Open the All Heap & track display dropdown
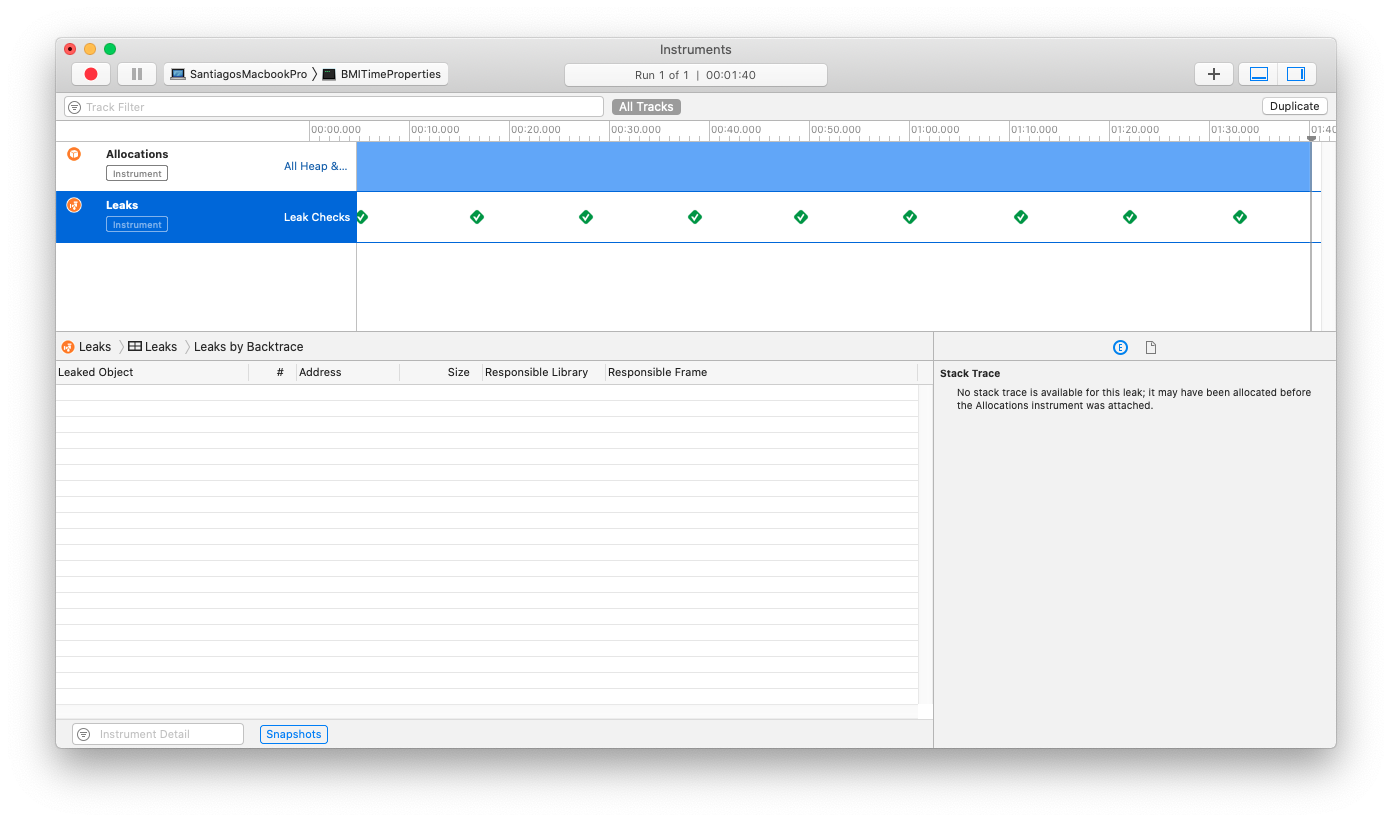 (x=316, y=166)
